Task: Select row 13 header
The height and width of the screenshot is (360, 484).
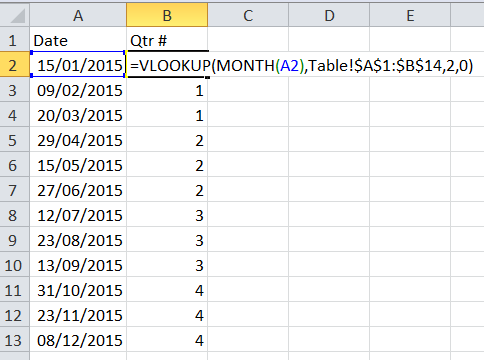Action: point(15,340)
